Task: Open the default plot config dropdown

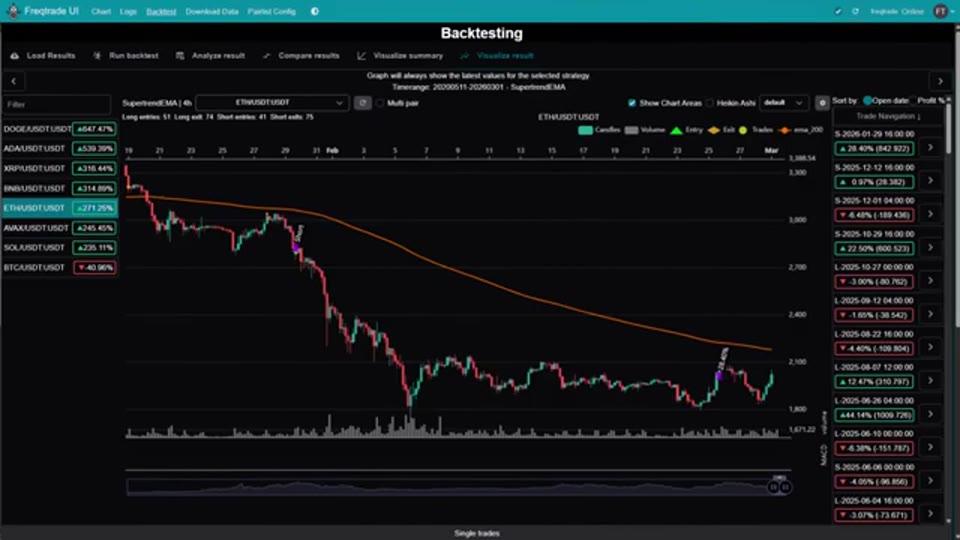Action: 784,103
